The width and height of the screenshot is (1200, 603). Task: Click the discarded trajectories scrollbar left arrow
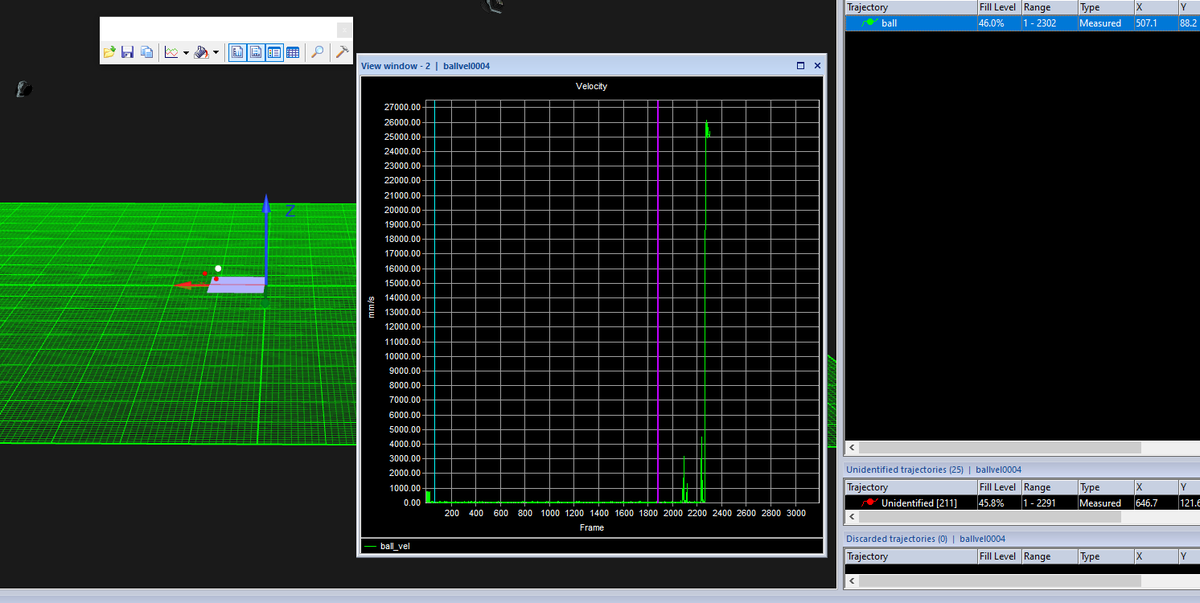pyautogui.click(x=852, y=581)
